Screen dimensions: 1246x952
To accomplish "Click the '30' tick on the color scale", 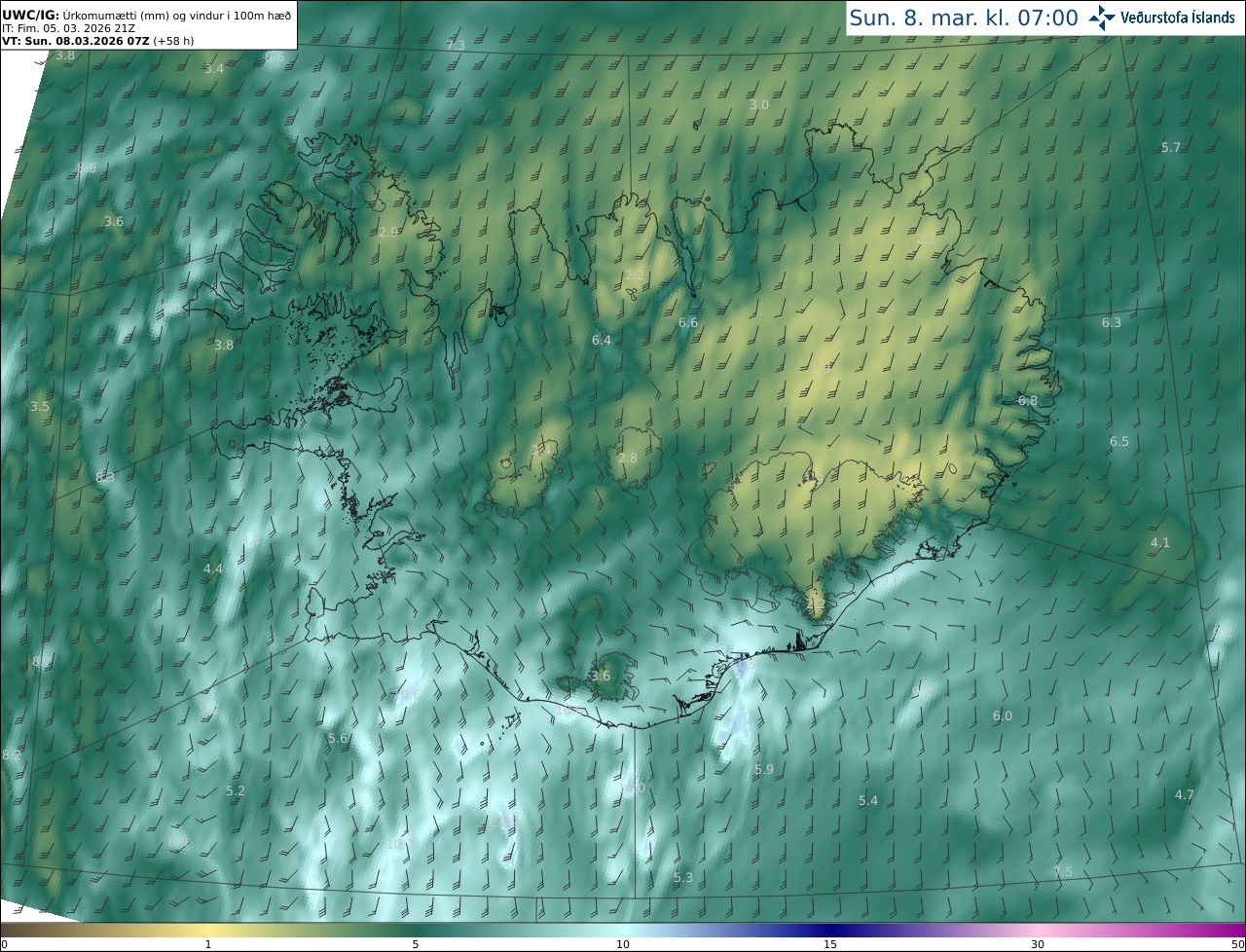I will click(x=1038, y=944).
